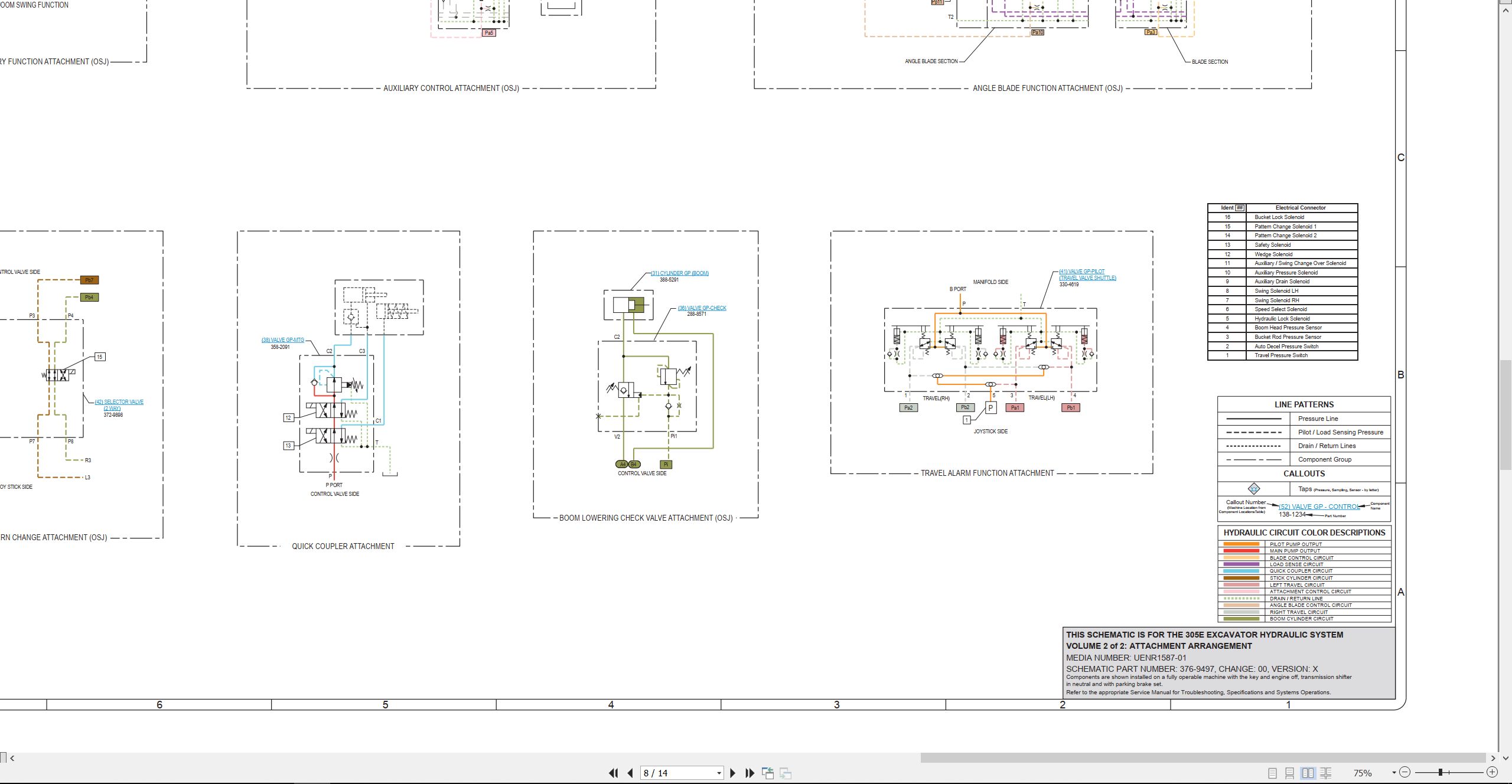Image resolution: width=1512 pixels, height=784 pixels.
Task: Click connector box 15 near selector valve
Action: (100, 357)
